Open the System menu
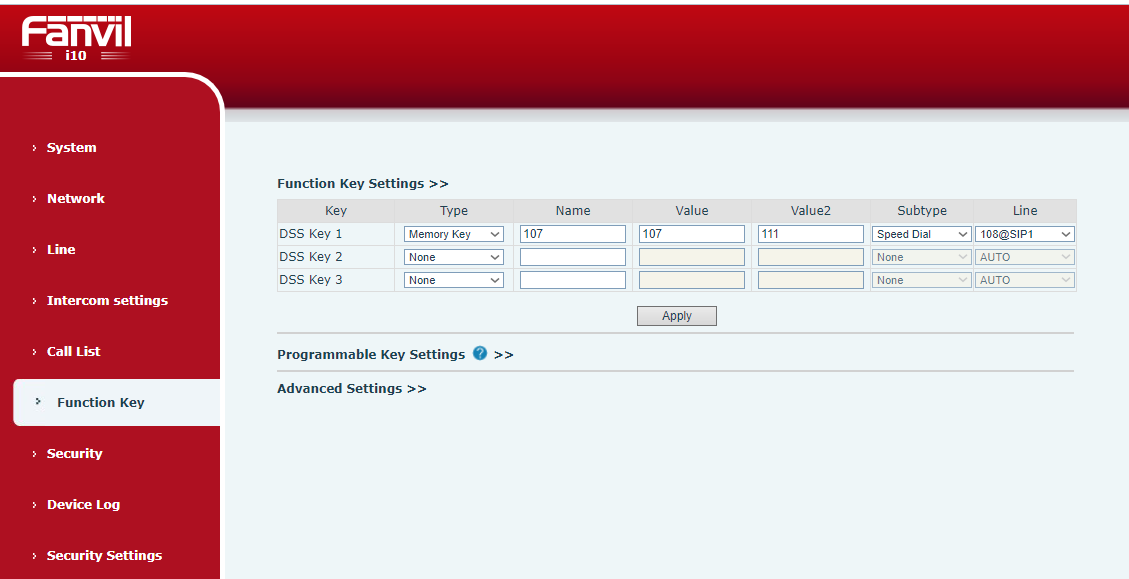Screen dimensions: 1129x579 click(x=71, y=148)
